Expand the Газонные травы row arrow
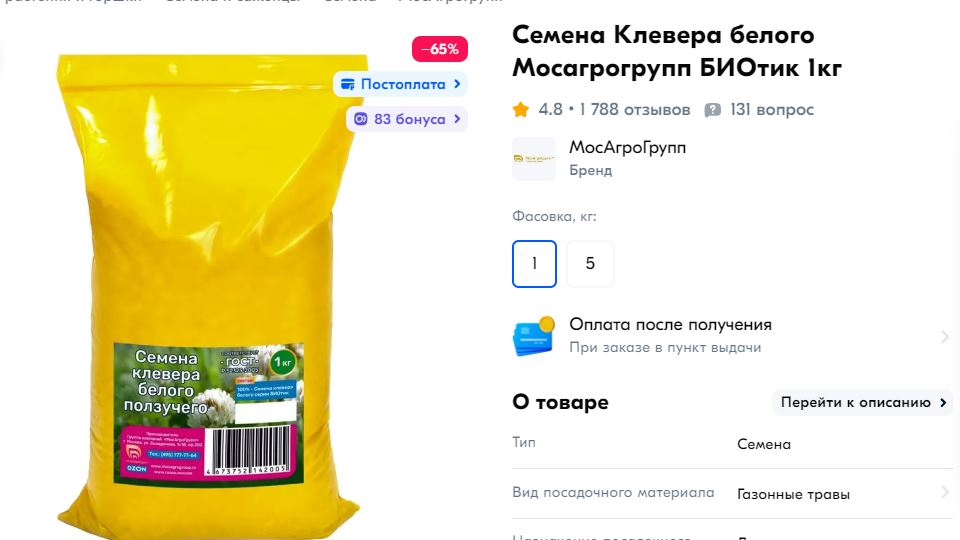 945,492
